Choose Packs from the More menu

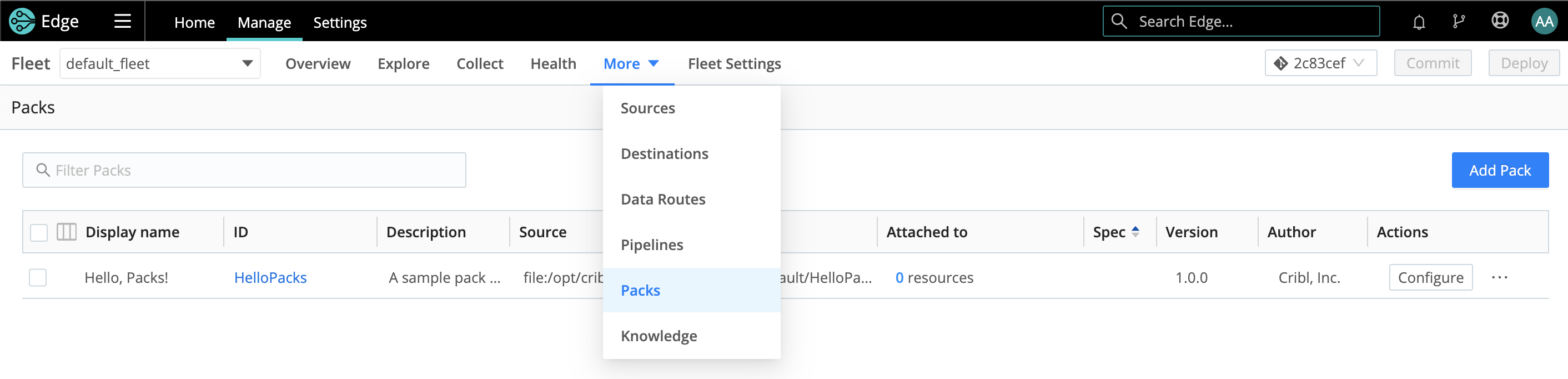[691, 290]
